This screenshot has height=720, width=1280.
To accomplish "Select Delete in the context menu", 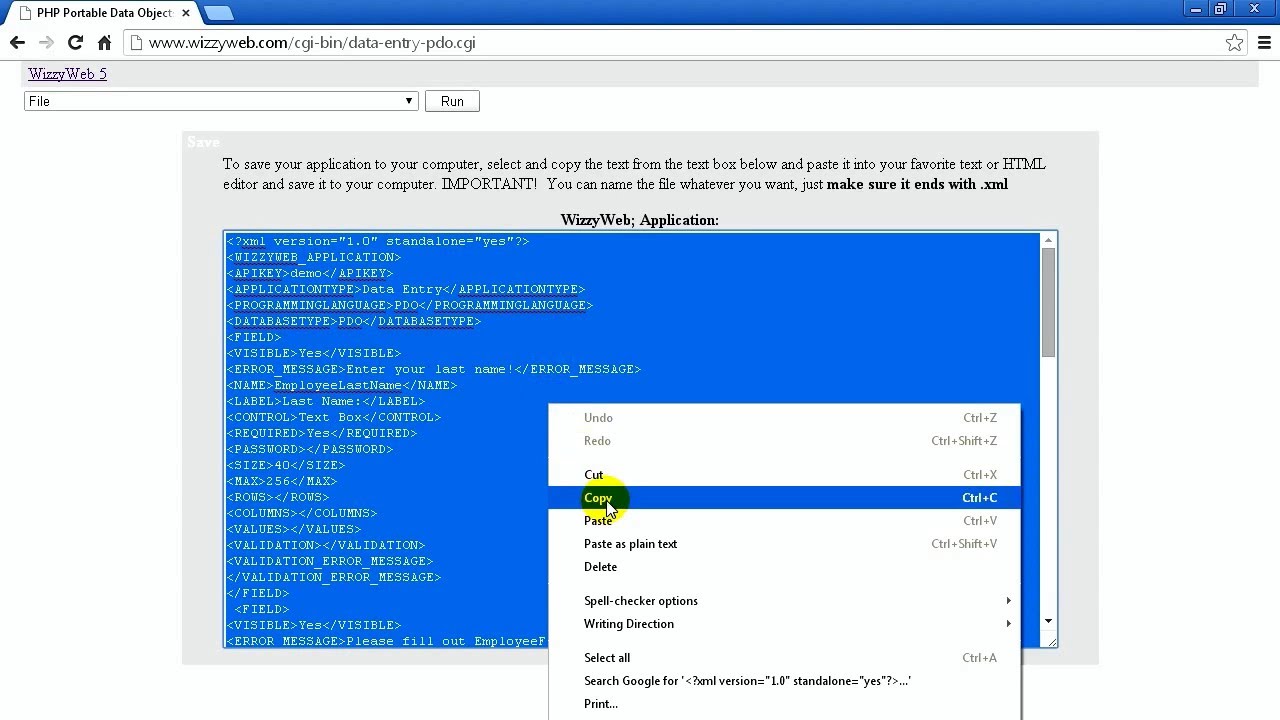I will click(785, 567).
